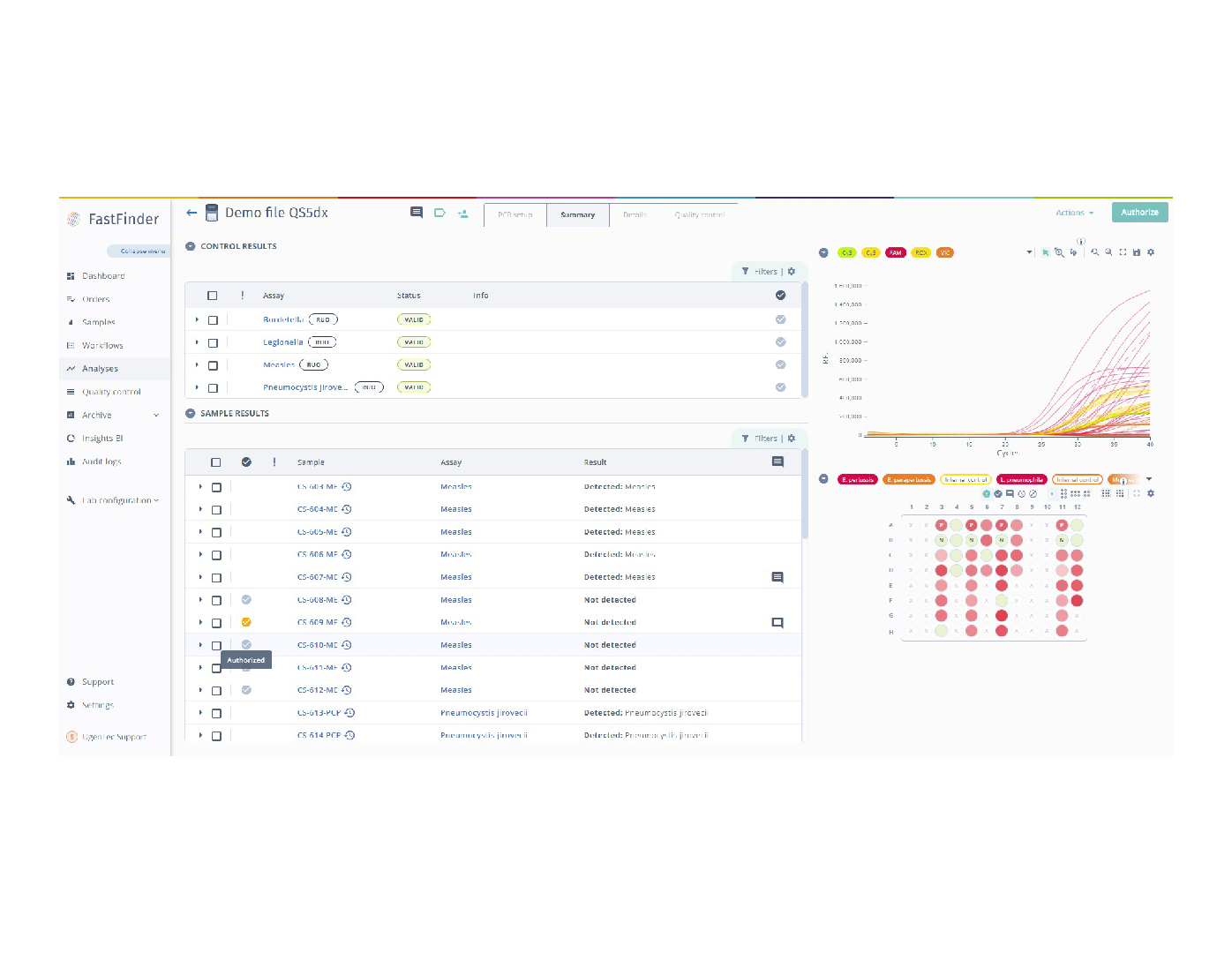Click the clock icon in plate toolbar
This screenshot has width=1232, height=953.
tap(1022, 494)
